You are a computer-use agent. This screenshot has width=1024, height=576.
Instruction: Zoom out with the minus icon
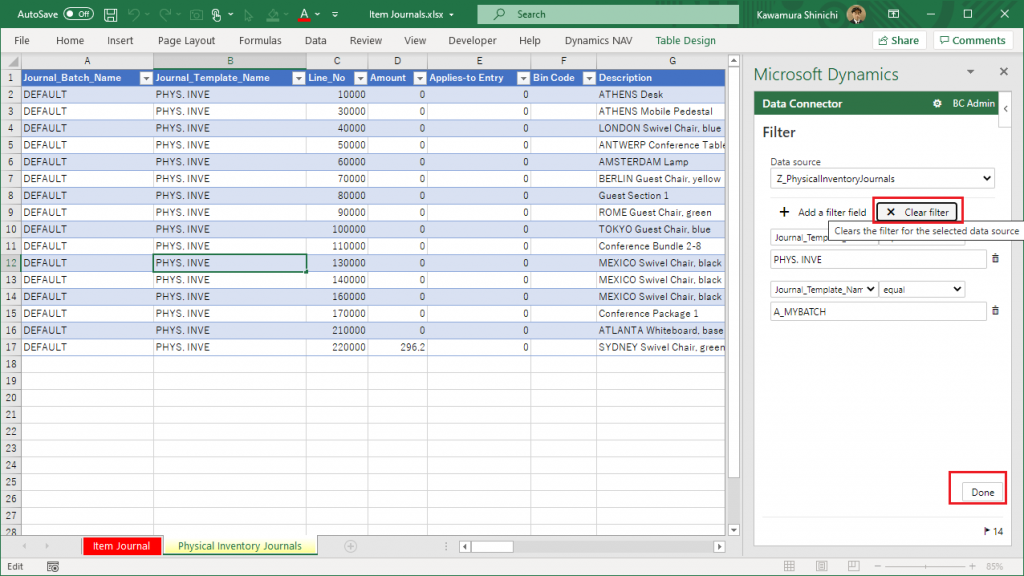point(878,566)
